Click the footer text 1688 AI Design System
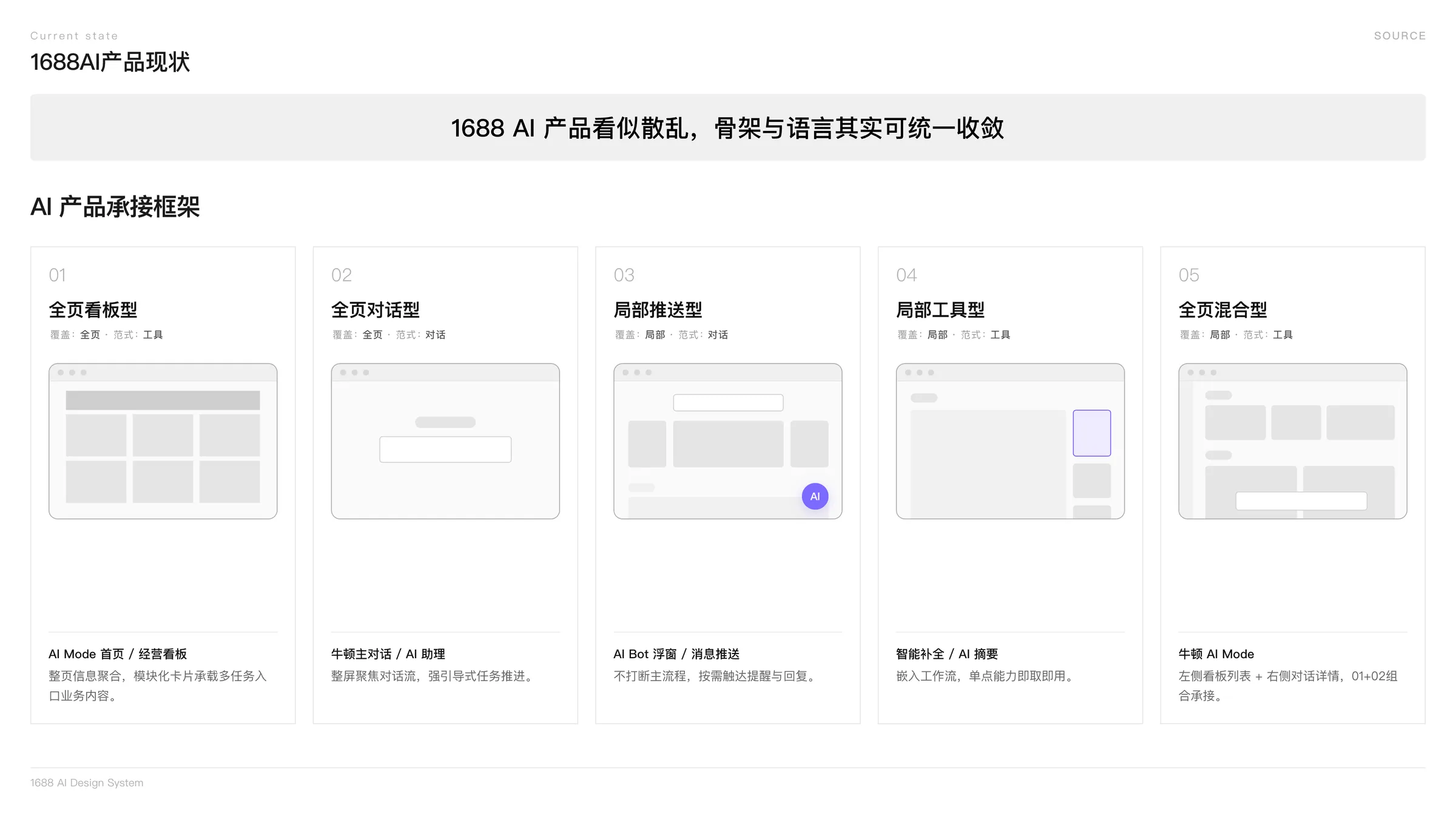 [x=87, y=783]
